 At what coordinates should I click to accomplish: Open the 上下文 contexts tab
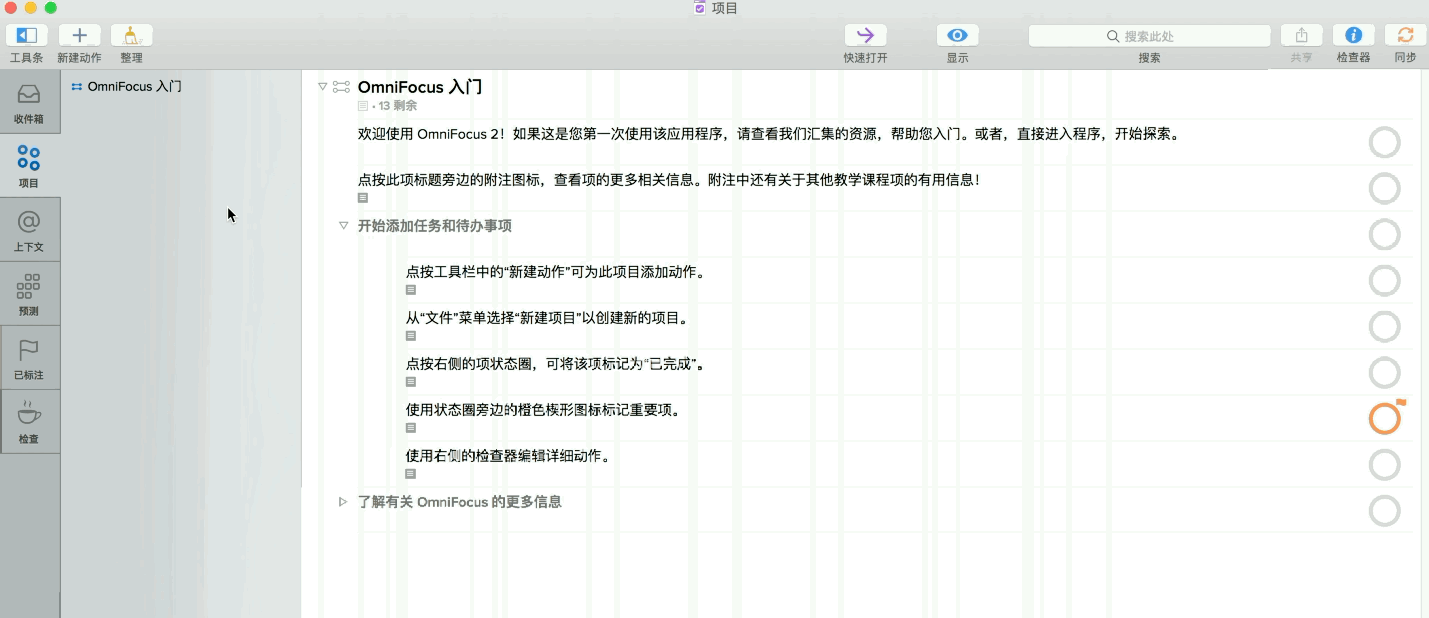(x=29, y=230)
